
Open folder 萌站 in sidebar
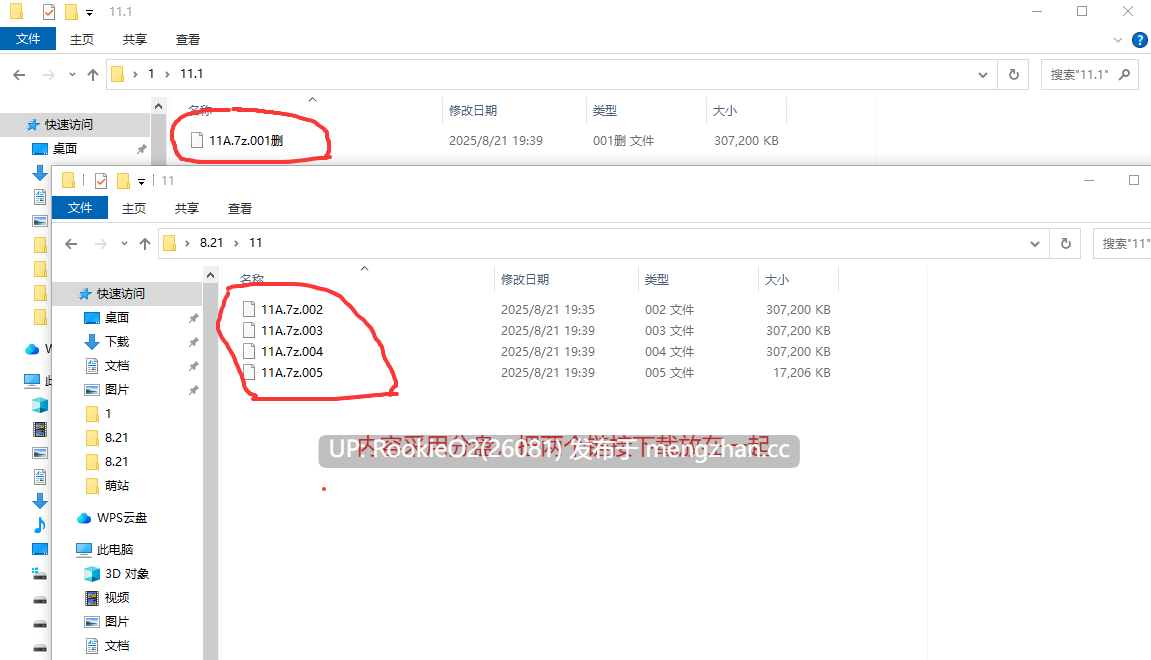117,485
